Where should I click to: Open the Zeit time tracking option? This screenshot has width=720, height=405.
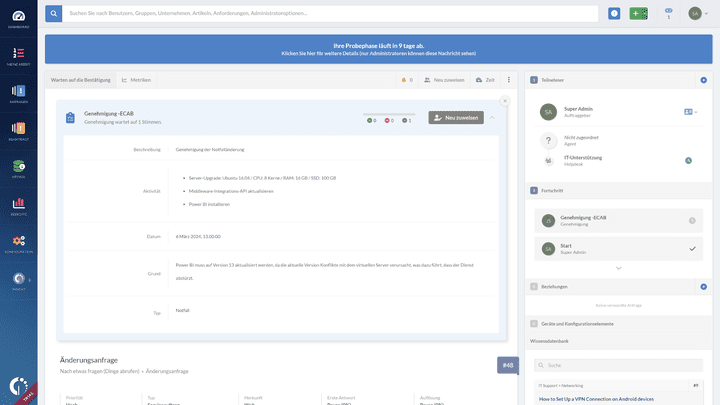point(485,80)
